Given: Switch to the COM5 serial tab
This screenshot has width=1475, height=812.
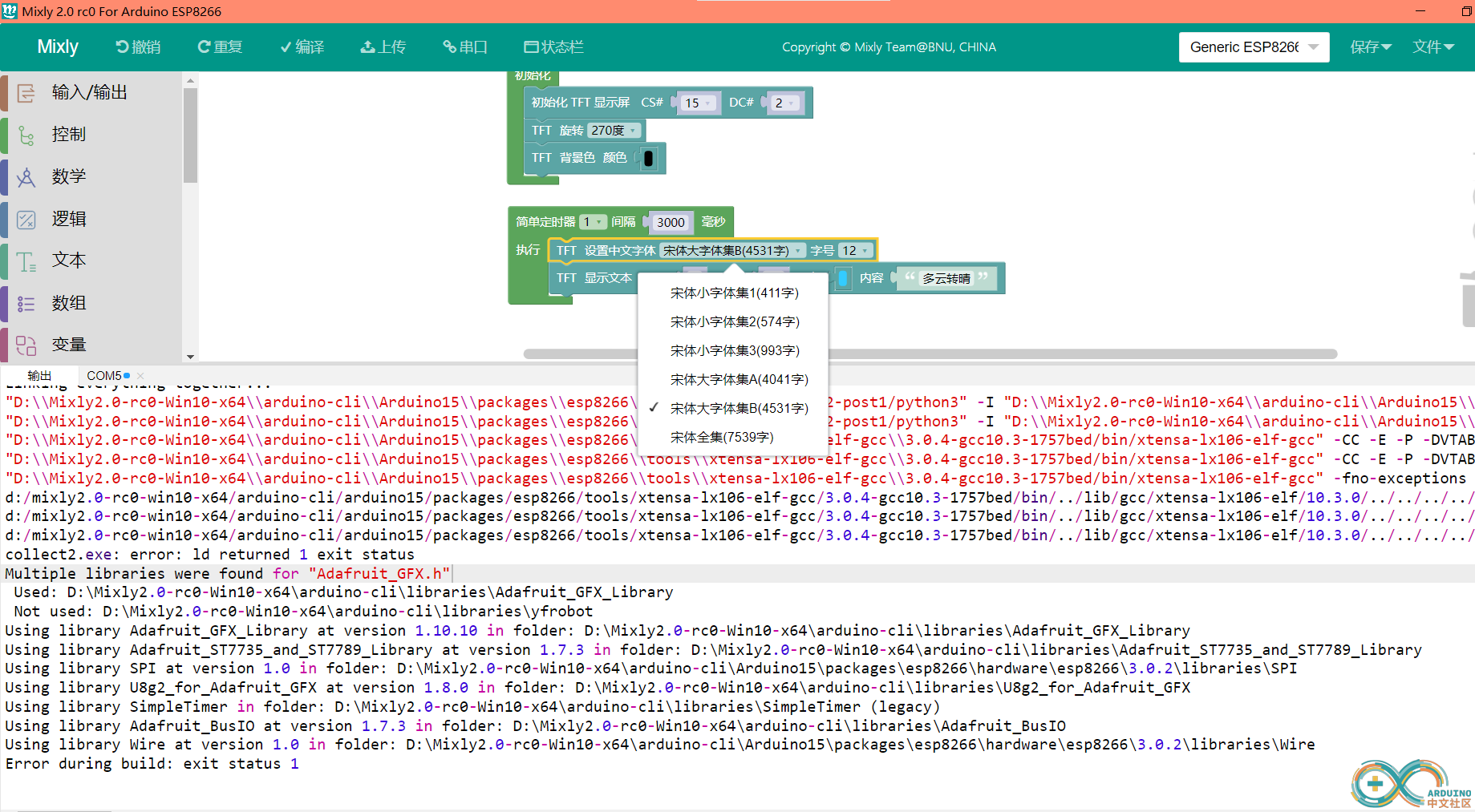Looking at the screenshot, I should [x=104, y=376].
